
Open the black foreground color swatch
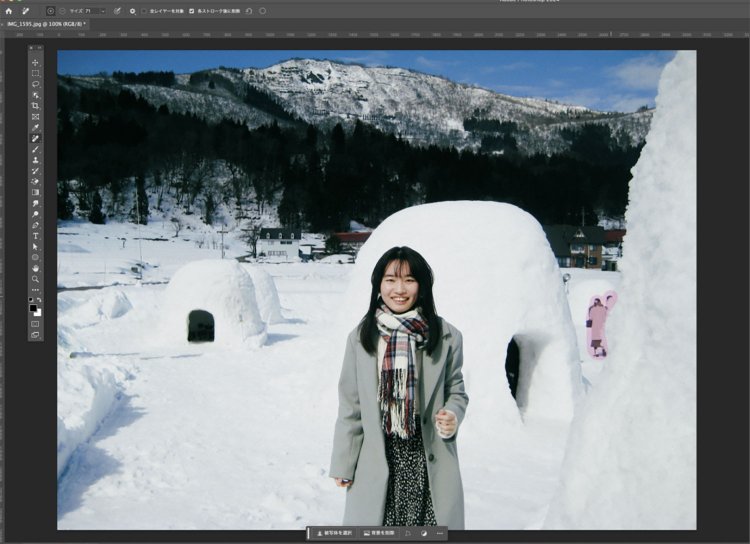click(x=33, y=308)
